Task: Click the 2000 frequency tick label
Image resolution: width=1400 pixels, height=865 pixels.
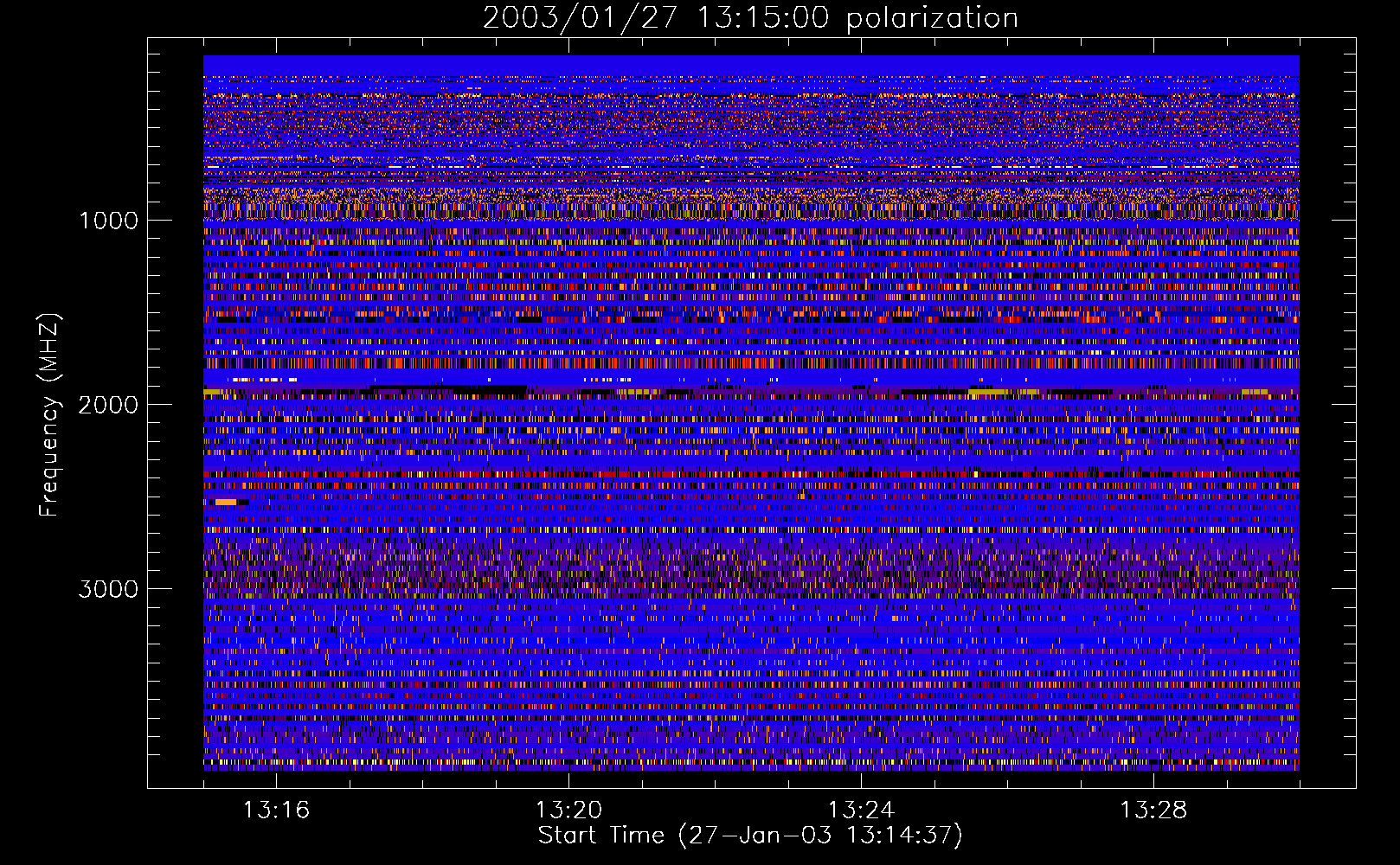Action: (x=108, y=405)
